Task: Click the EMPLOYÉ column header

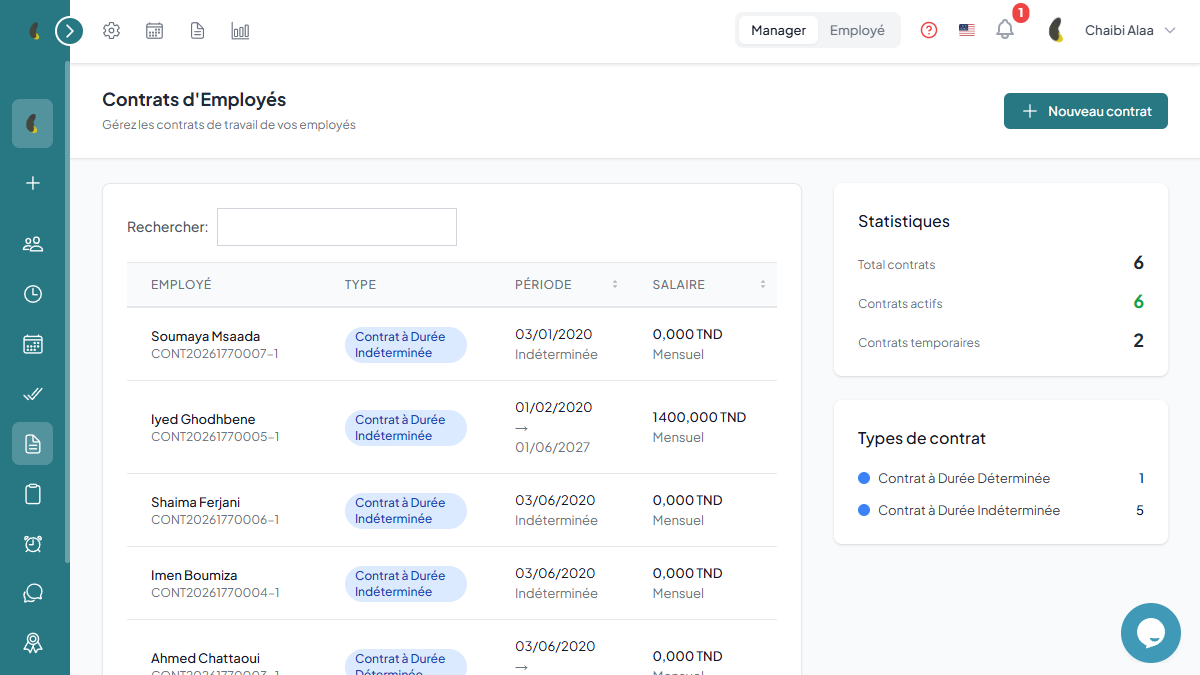Action: [x=181, y=285]
